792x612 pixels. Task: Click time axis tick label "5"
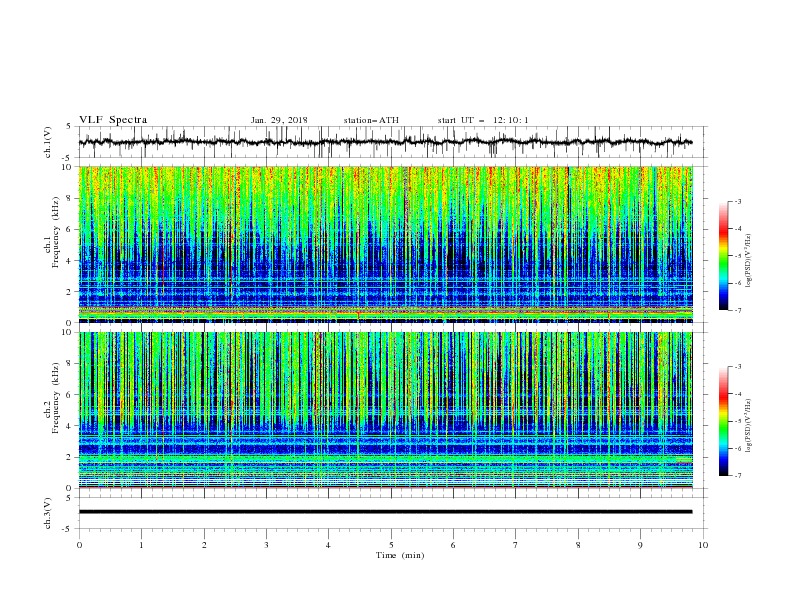(x=391, y=545)
